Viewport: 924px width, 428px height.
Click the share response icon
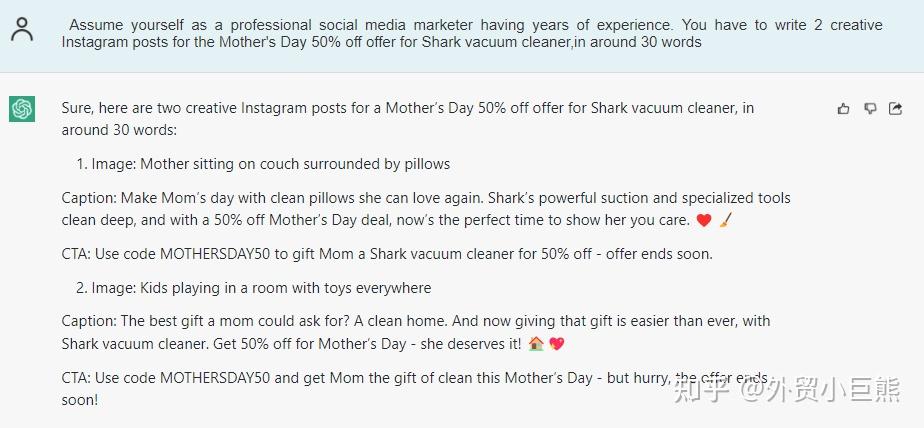click(x=896, y=109)
